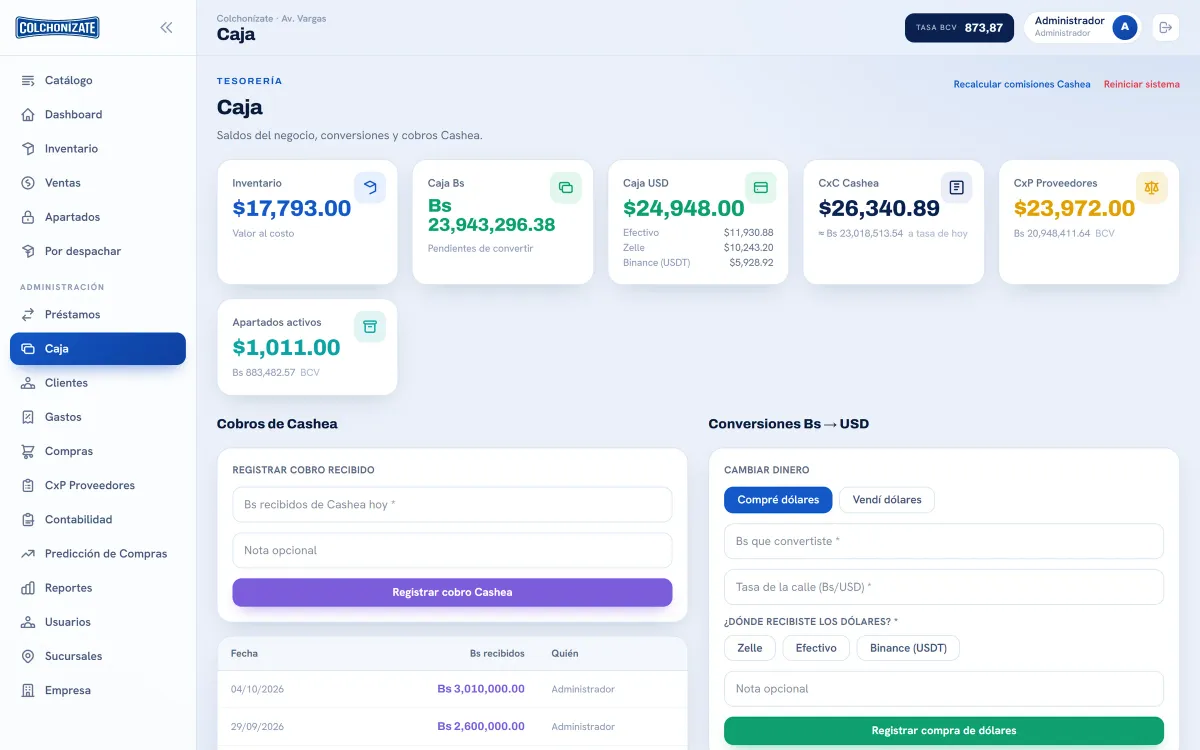Click the Por despachar package icon
This screenshot has width=1200, height=750.
click(28, 251)
